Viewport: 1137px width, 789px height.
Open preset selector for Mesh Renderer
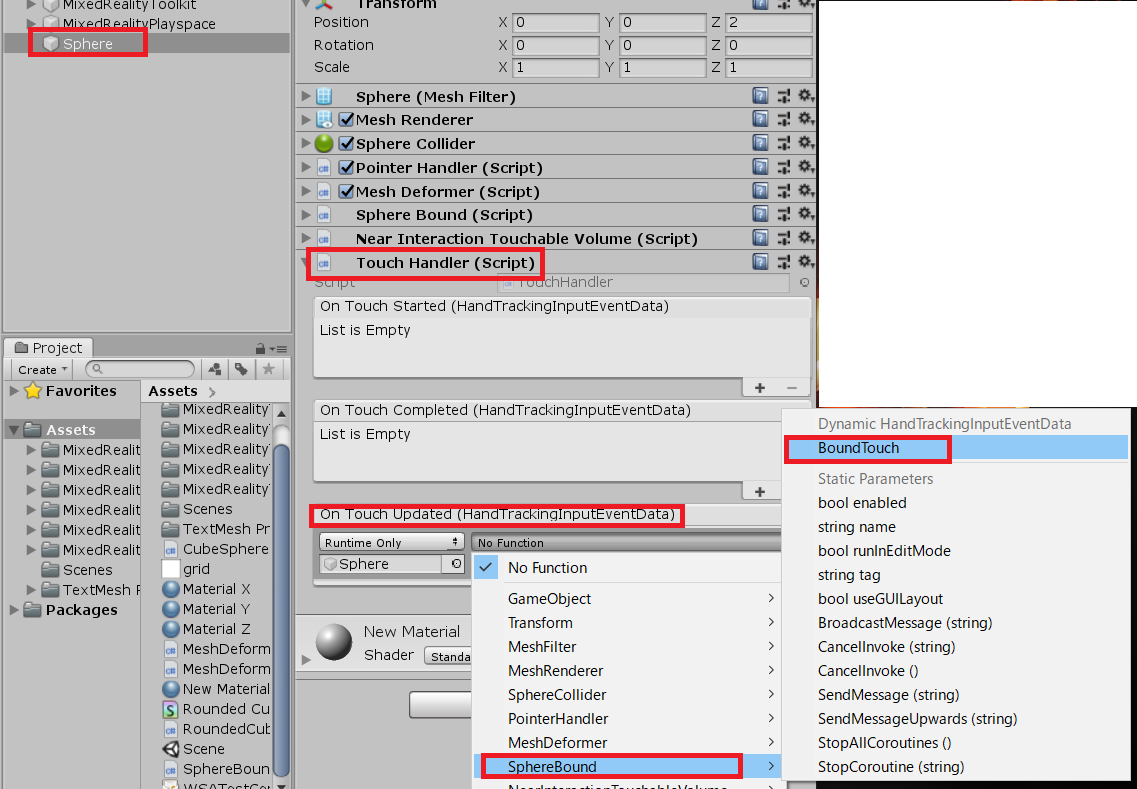[x=784, y=120]
